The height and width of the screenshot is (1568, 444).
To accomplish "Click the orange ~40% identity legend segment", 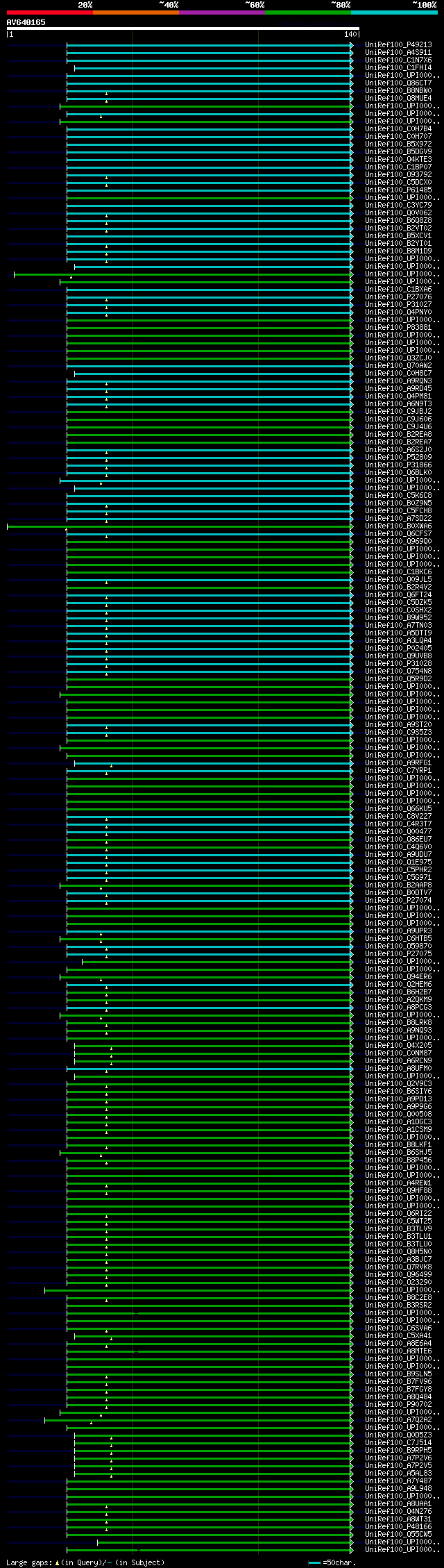I will tap(135, 12).
